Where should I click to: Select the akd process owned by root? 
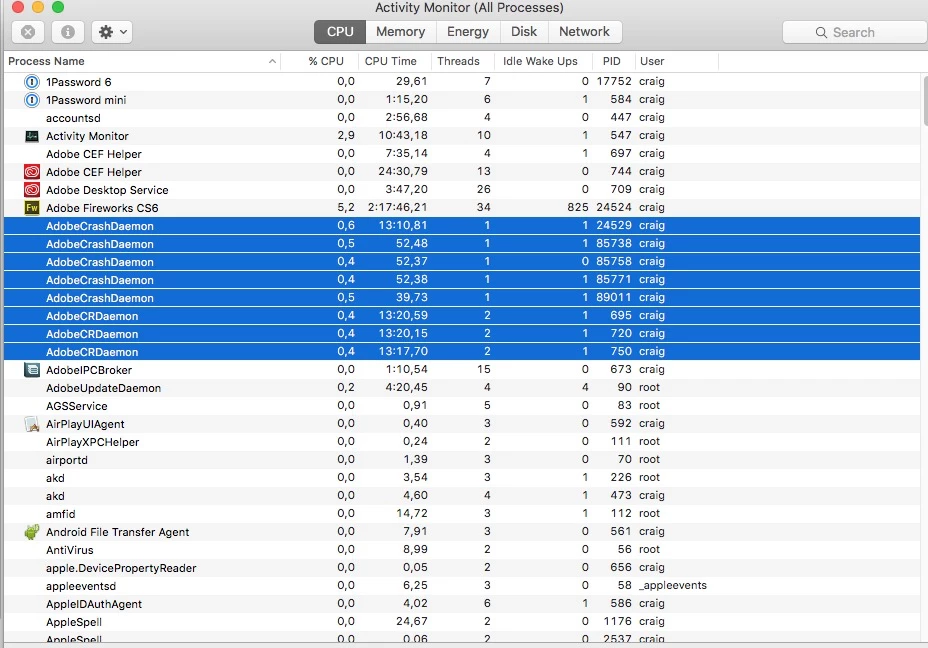click(462, 478)
